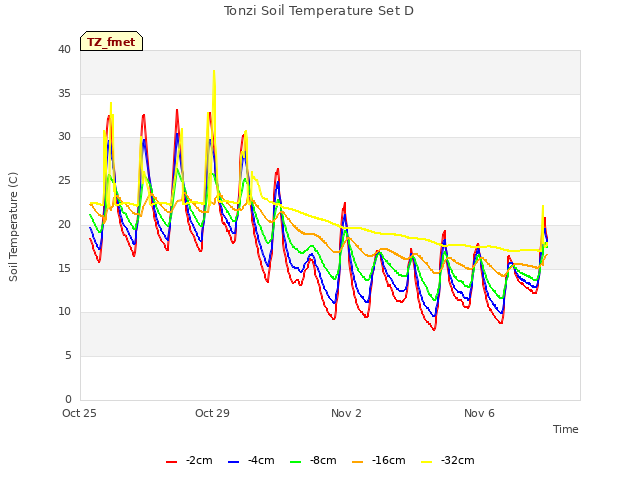This screenshot has width=640, height=480.
Task: Click the 5 y-axis tick label
Action: pos(68,356)
